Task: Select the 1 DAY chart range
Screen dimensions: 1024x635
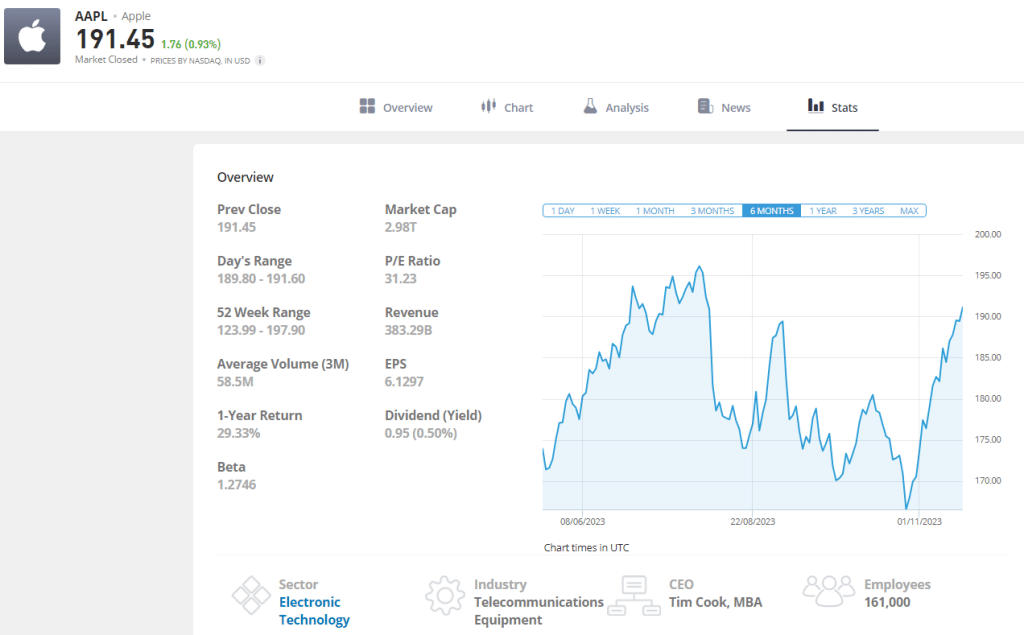Action: (x=563, y=211)
